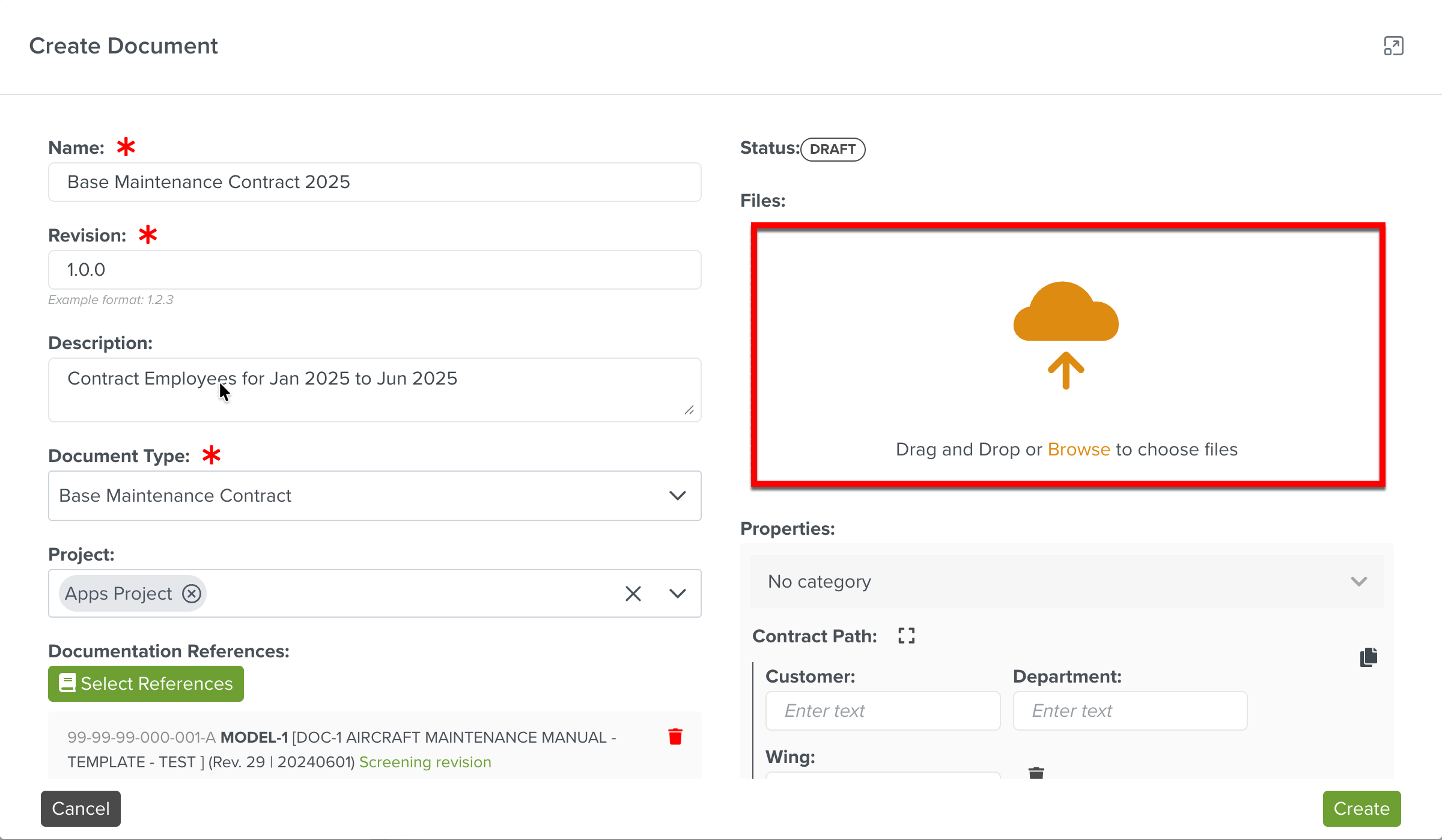
Task: Click the Name input field
Action: (x=374, y=182)
